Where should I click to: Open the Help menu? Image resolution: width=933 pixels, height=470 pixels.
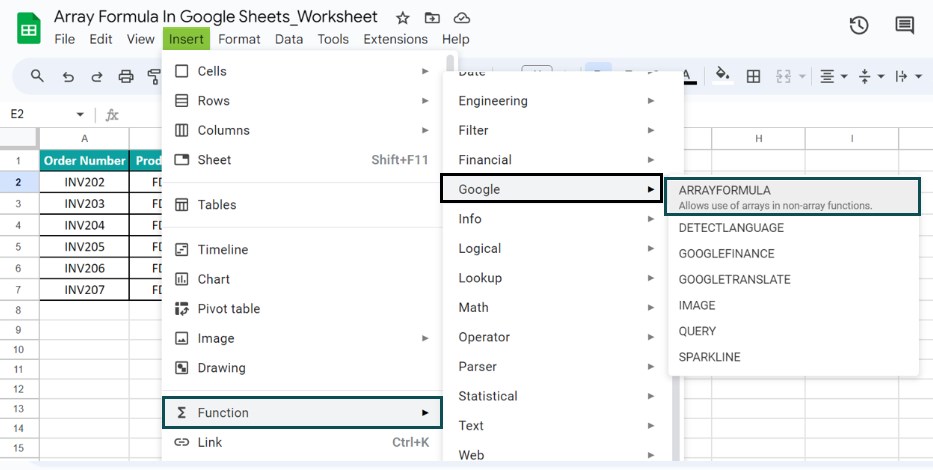(x=456, y=39)
